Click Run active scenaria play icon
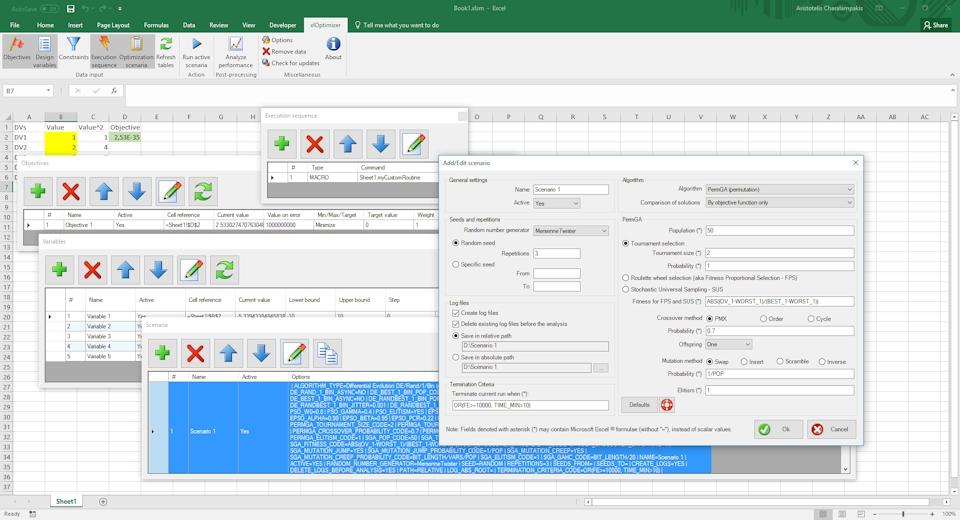960x520 pixels. click(197, 50)
